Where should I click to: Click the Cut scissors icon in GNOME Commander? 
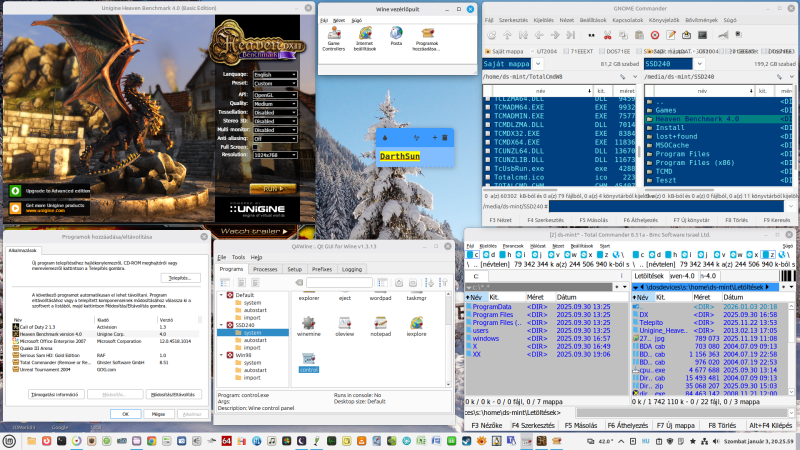pos(607,35)
